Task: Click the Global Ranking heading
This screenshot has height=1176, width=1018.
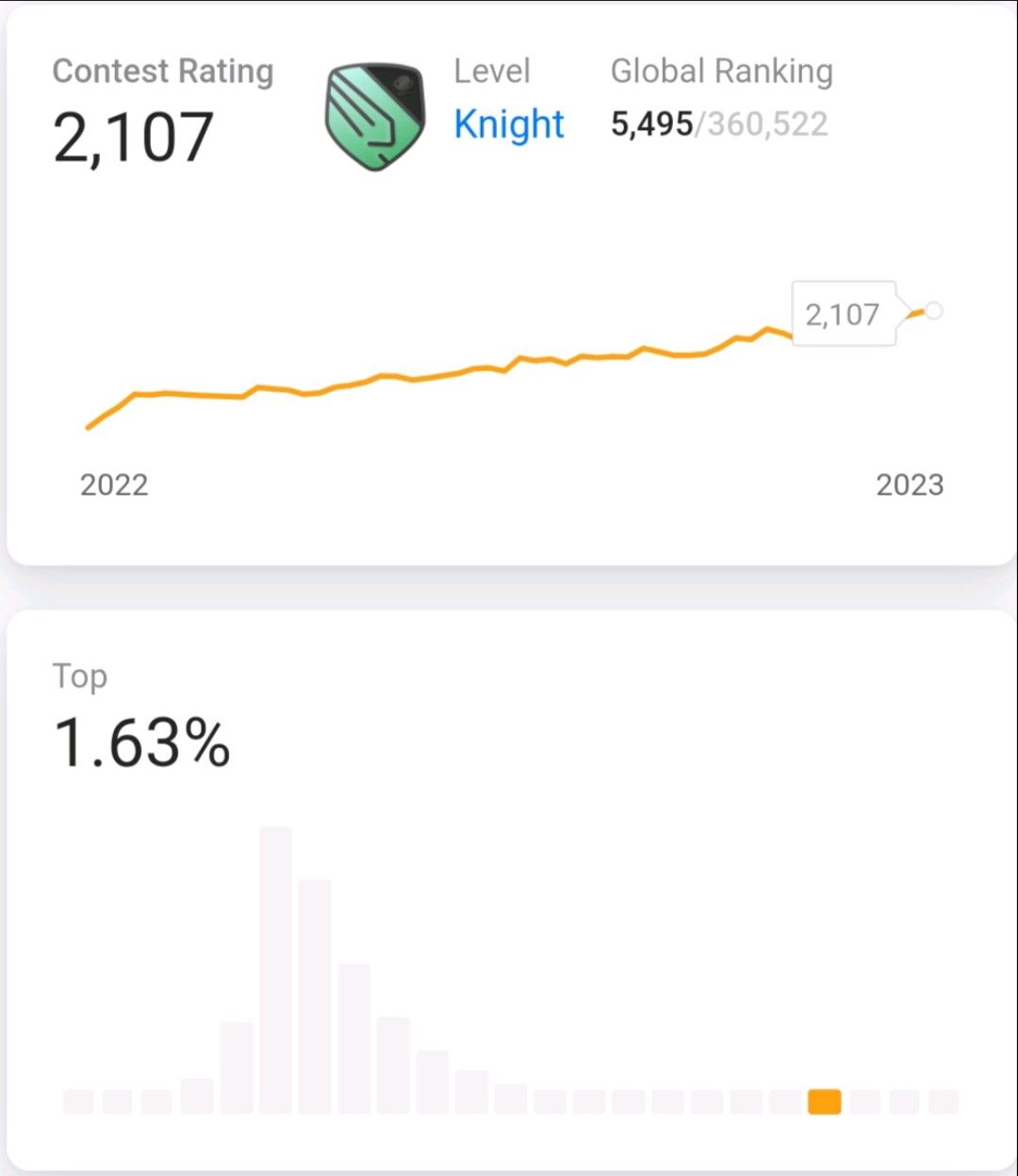Action: 722,72
